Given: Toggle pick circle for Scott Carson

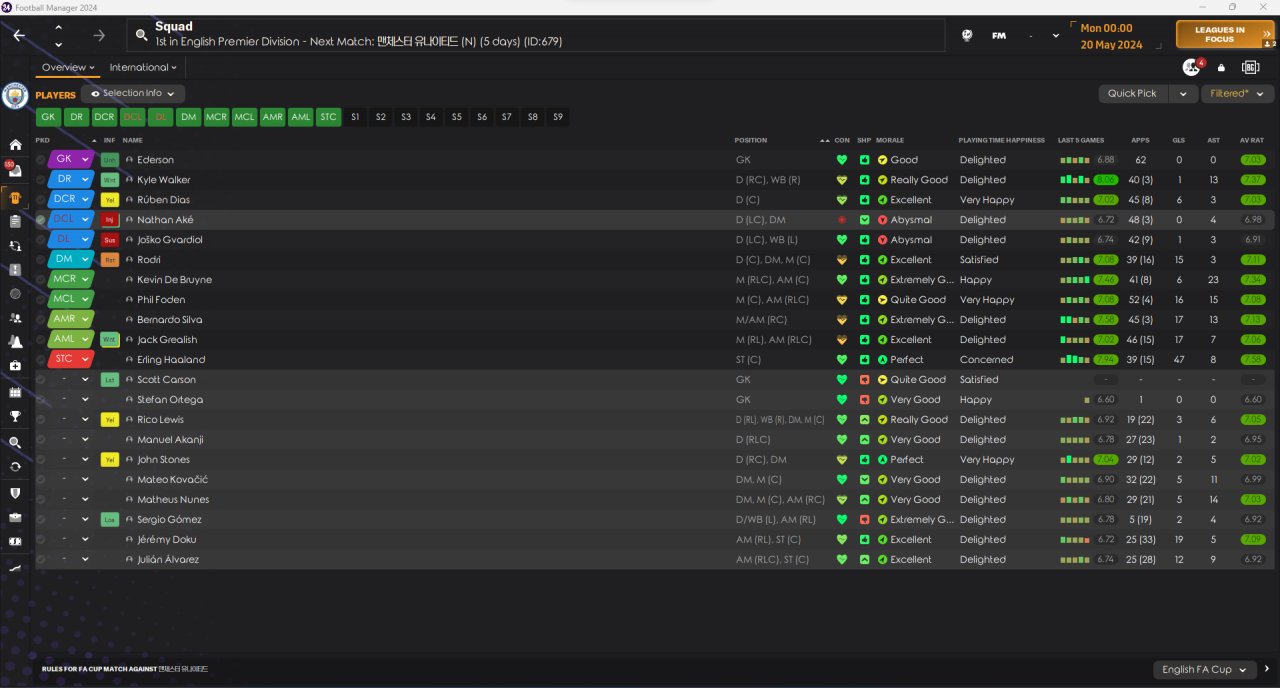Looking at the screenshot, I should point(41,380).
